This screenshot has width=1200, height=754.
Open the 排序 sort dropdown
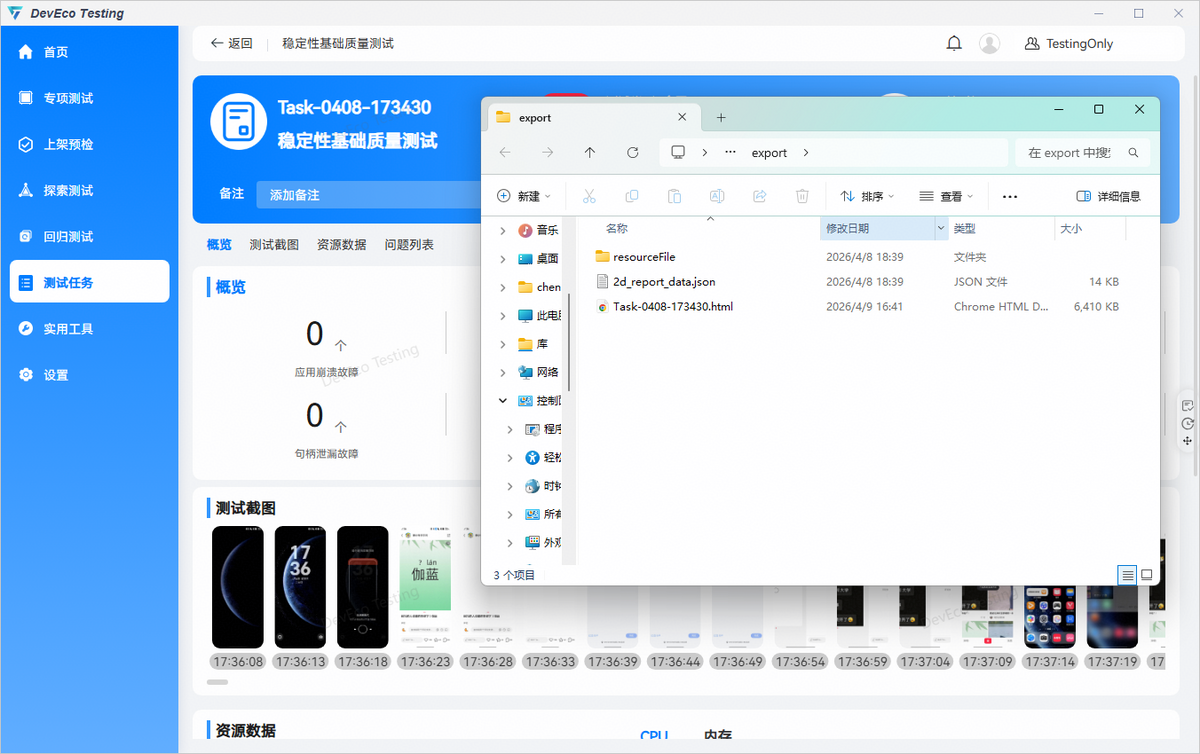866,196
